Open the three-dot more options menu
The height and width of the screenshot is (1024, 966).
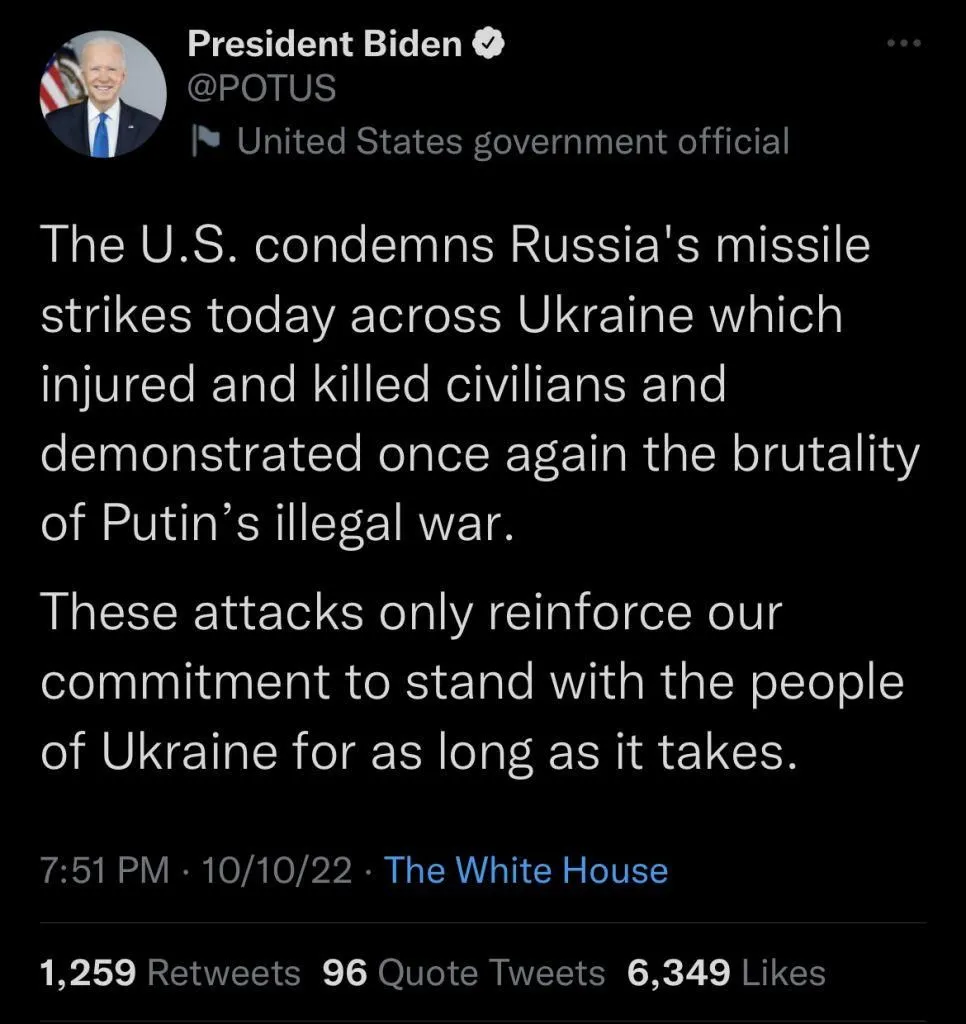903,44
